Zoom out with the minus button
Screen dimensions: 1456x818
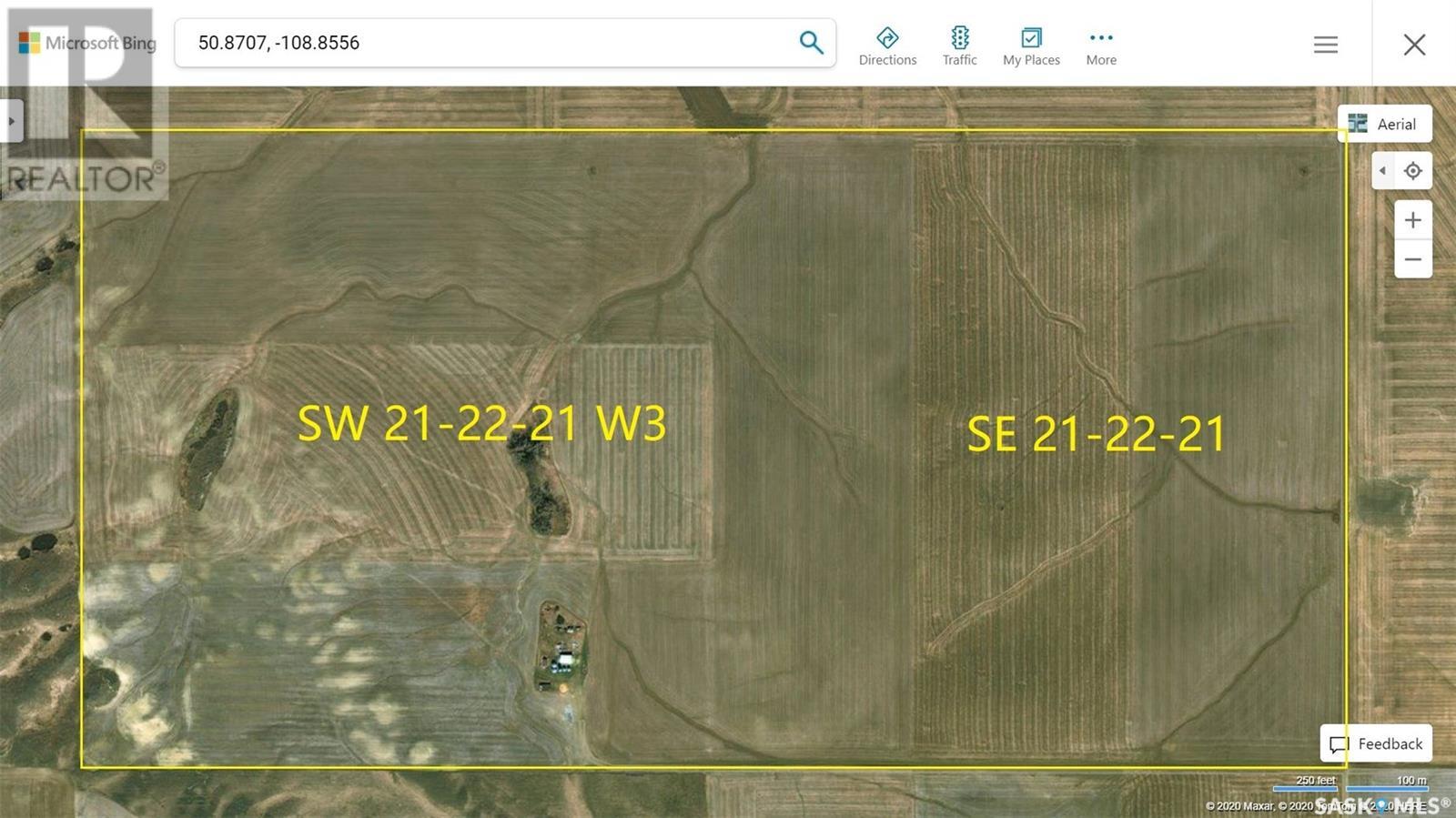(1412, 259)
